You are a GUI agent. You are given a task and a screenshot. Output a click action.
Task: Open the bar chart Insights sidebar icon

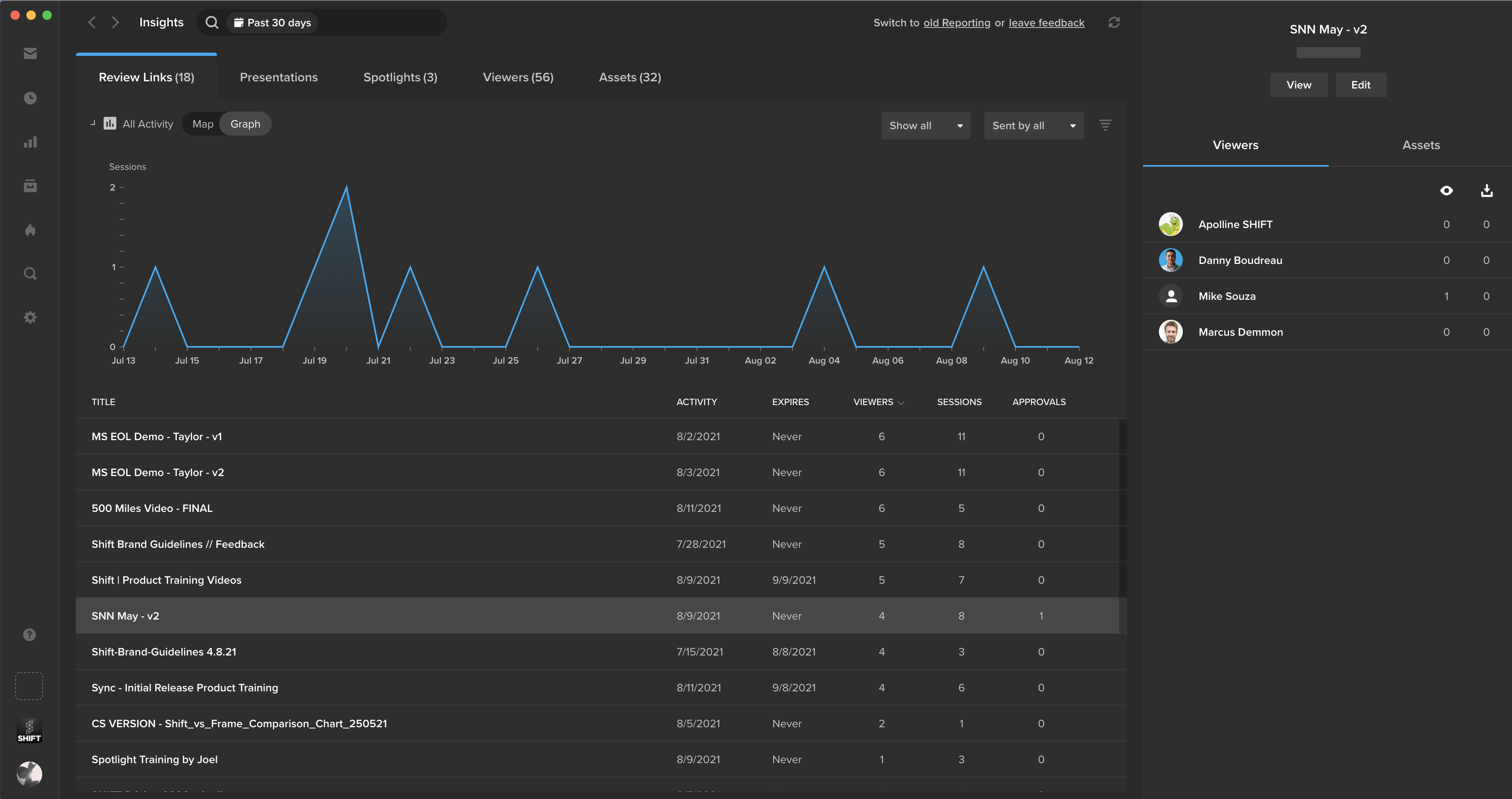(30, 142)
